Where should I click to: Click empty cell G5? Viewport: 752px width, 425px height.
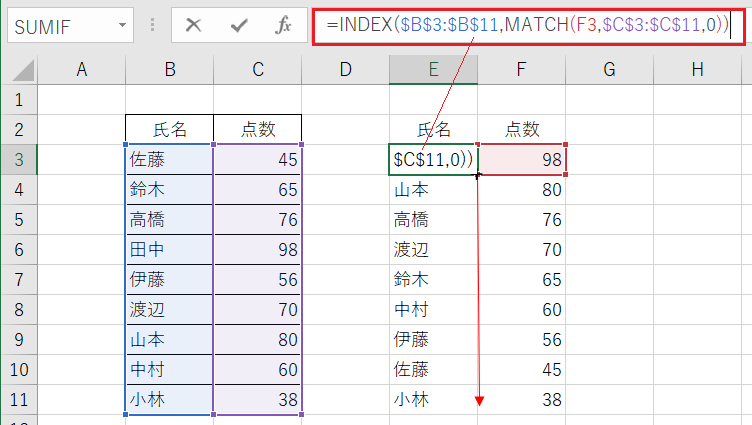pos(609,220)
